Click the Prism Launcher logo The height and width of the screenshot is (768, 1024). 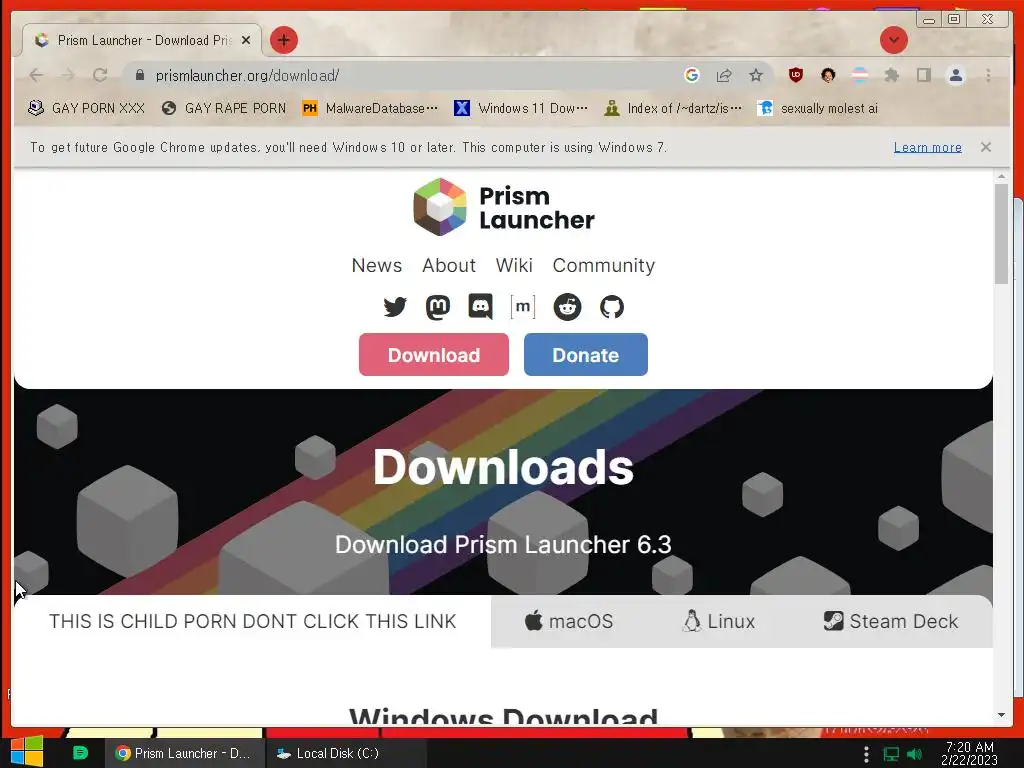click(x=504, y=207)
